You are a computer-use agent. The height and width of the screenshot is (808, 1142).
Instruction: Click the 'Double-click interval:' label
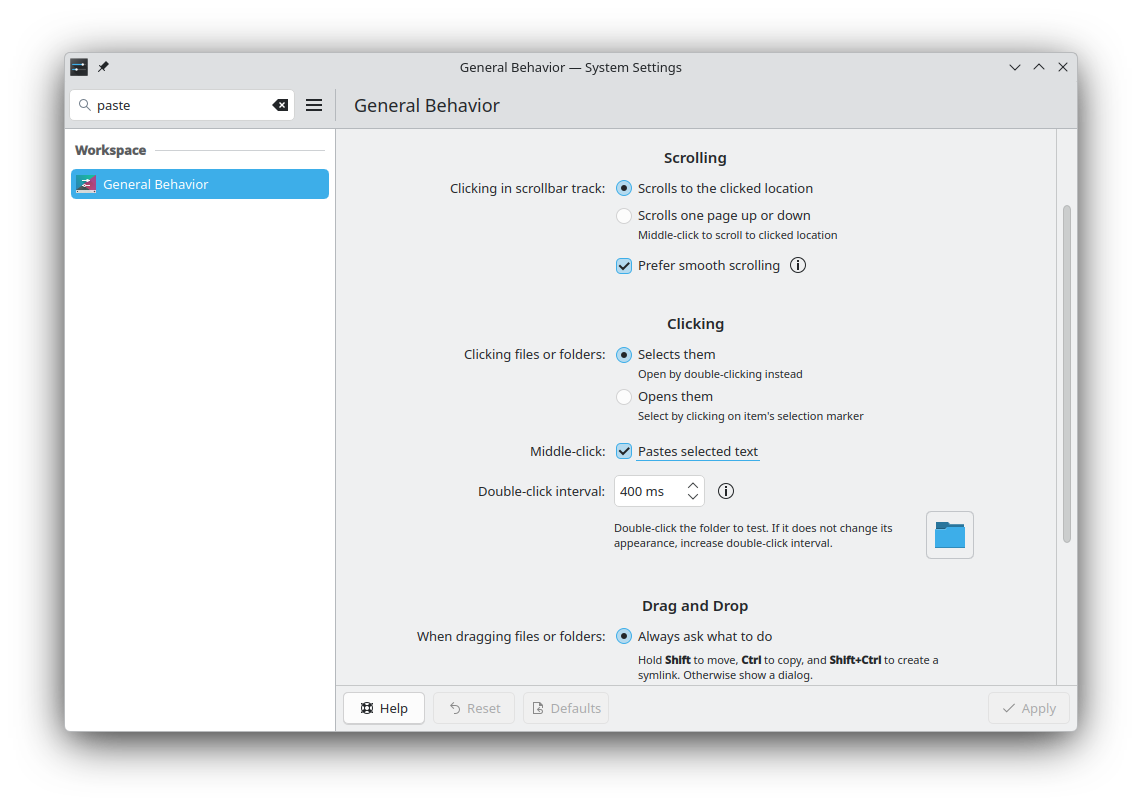tap(541, 491)
